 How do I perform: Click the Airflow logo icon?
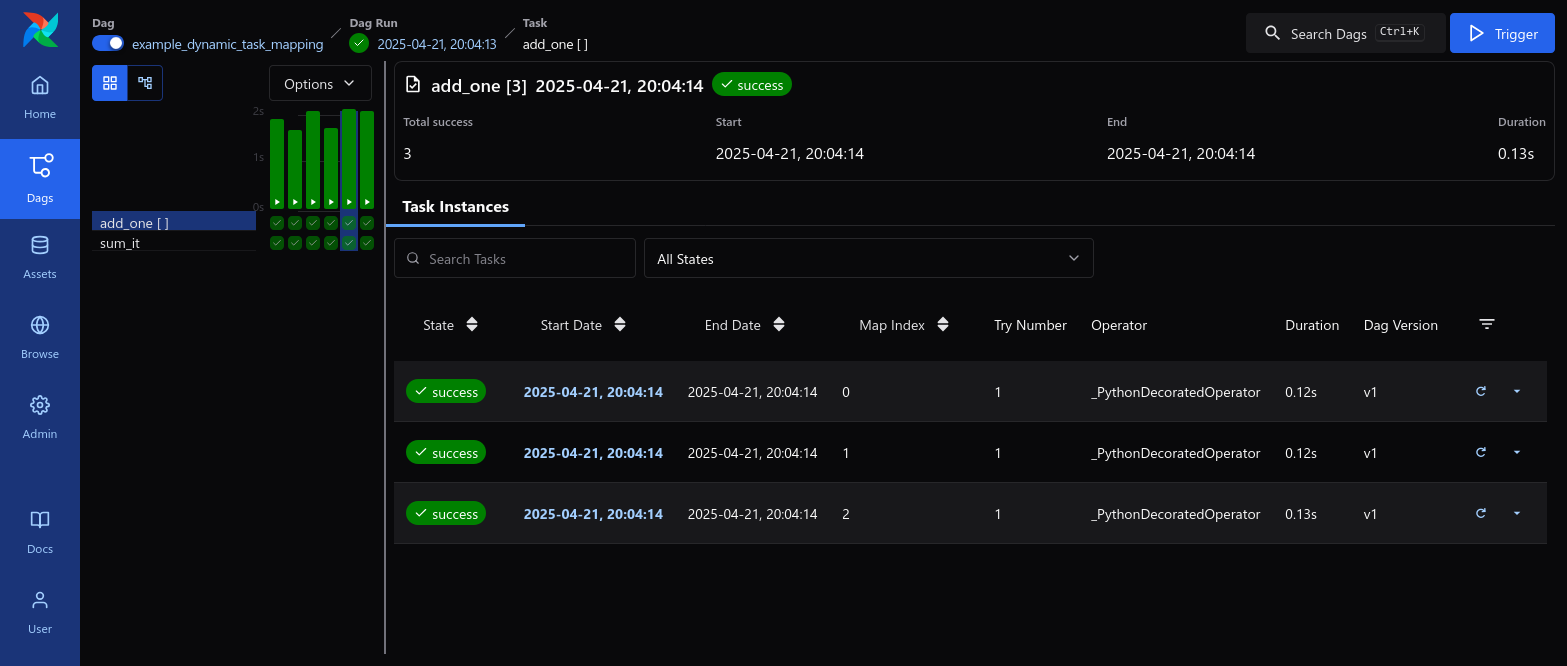tap(40, 31)
